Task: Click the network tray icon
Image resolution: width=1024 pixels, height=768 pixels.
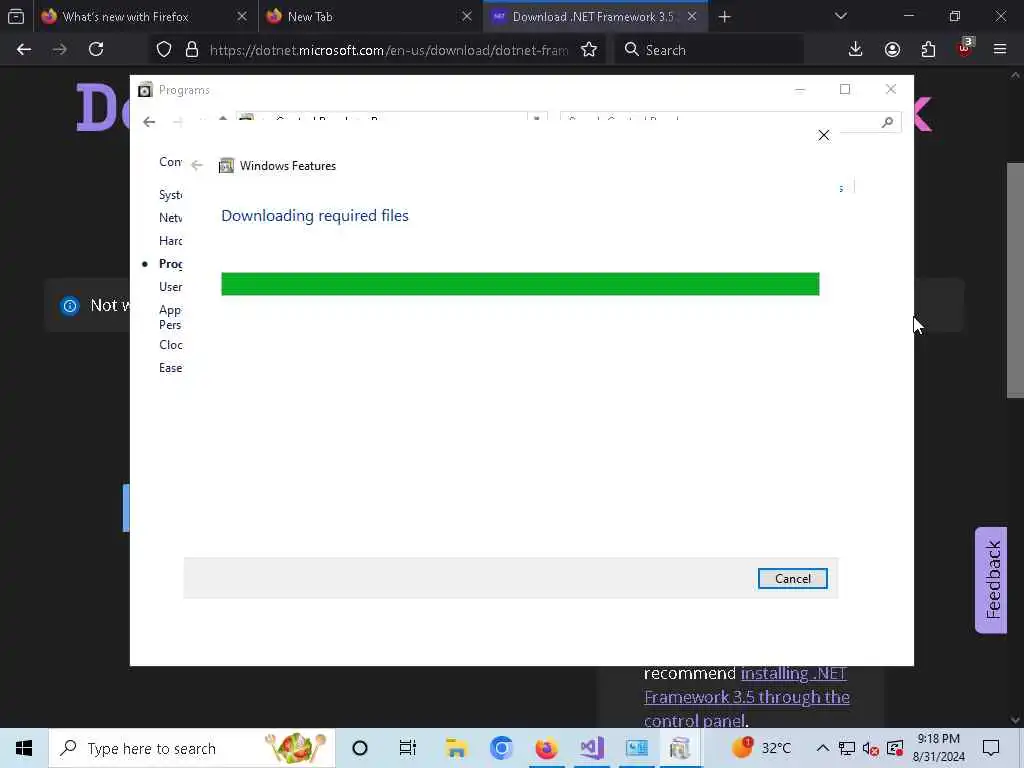Action: (847, 748)
